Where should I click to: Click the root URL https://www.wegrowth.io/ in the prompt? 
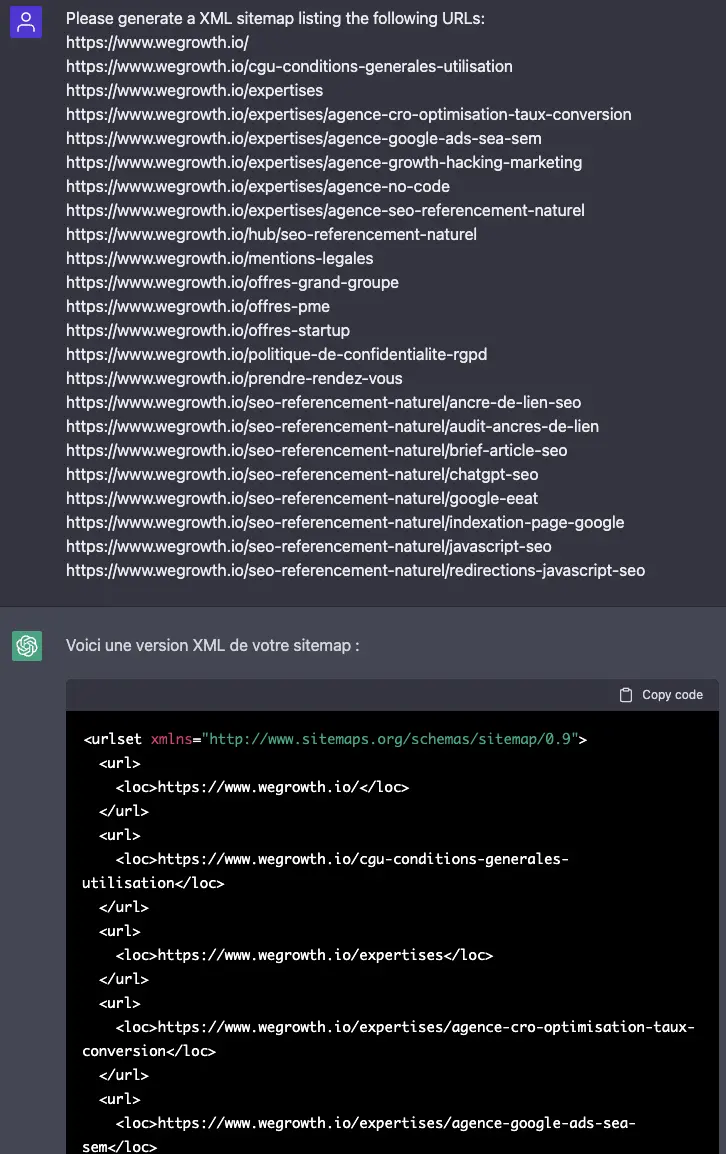tap(158, 43)
